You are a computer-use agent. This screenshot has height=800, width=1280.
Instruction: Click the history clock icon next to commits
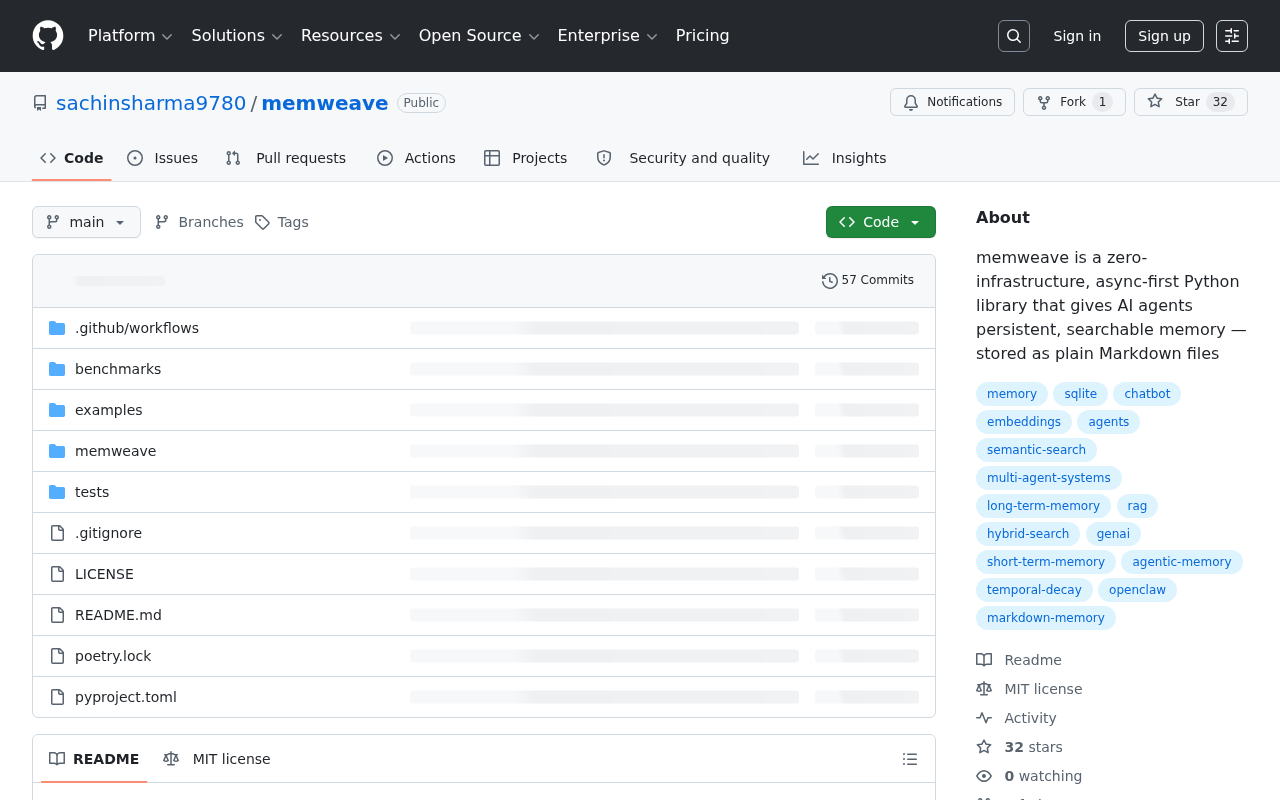click(x=830, y=281)
